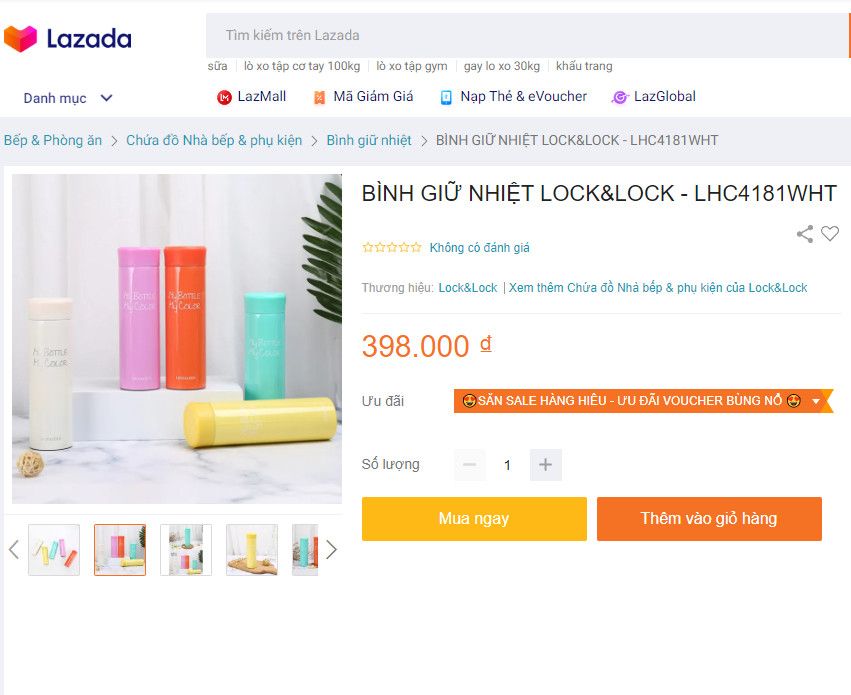Go to Bếp & Phòng ăn breadcrumb
Viewport: 851px width, 695px height.
[53, 140]
